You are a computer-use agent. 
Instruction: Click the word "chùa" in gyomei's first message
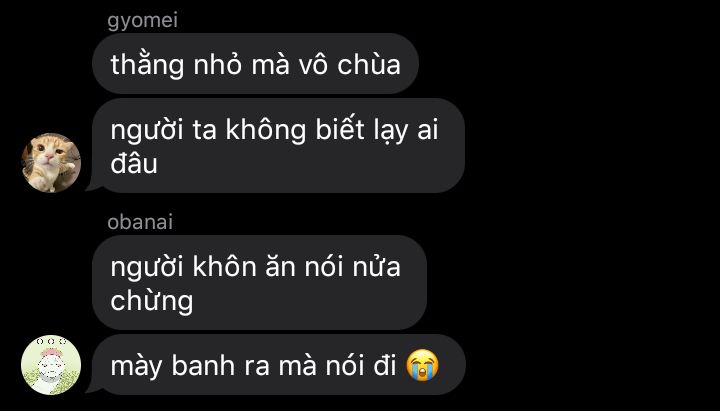click(x=369, y=64)
